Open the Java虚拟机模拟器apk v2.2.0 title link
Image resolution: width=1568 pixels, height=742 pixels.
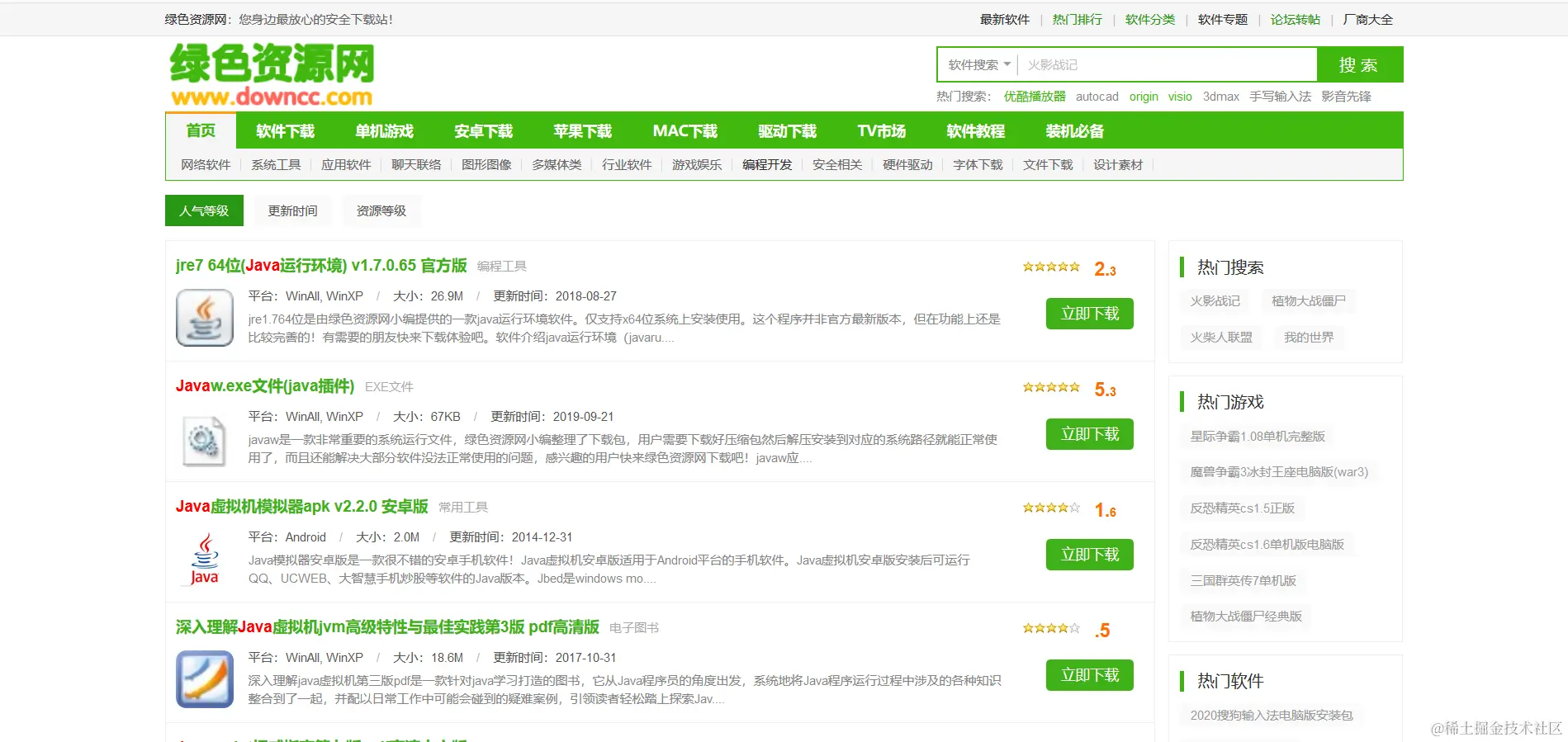click(x=302, y=506)
